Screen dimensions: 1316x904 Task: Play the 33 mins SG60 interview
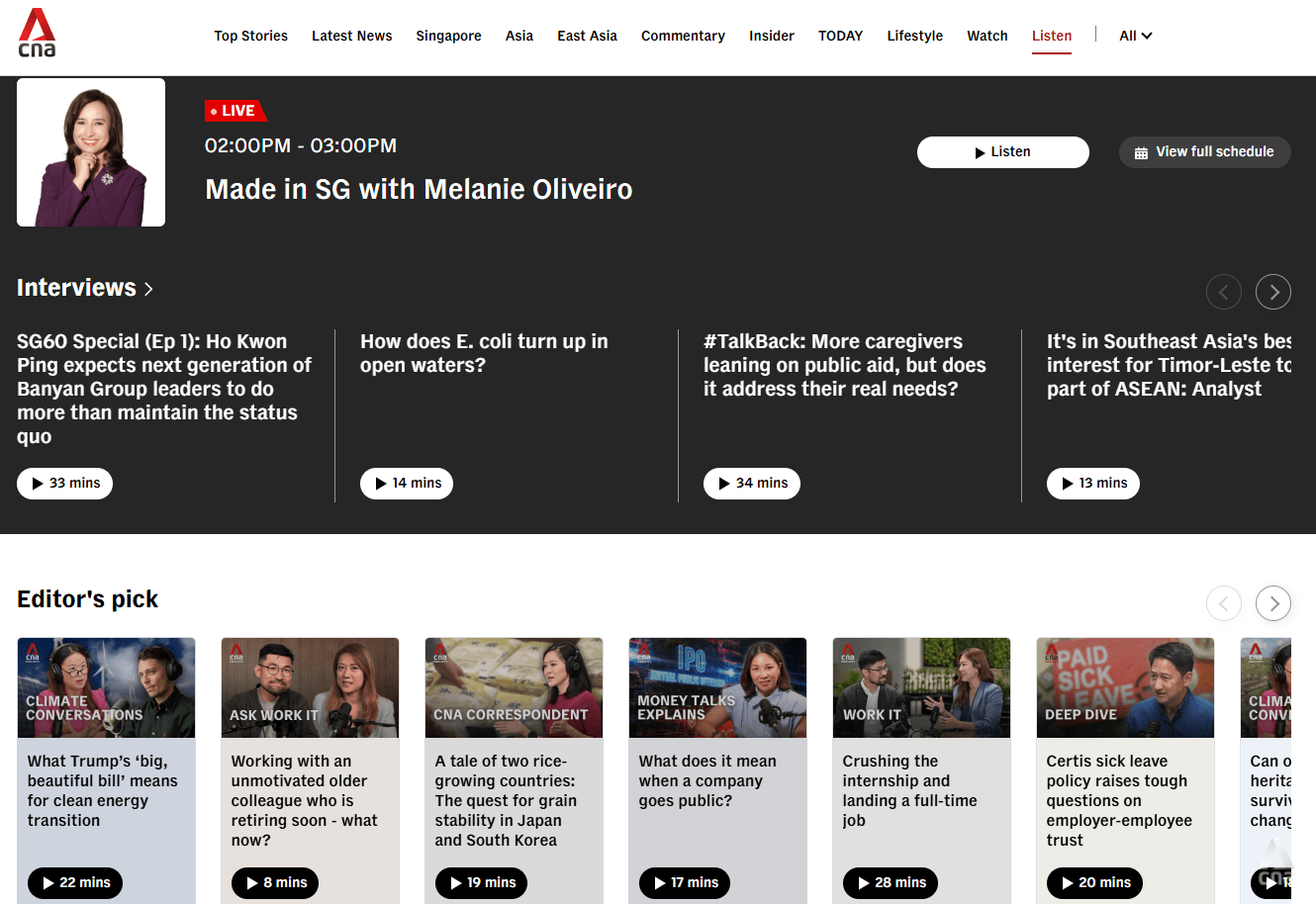(65, 484)
